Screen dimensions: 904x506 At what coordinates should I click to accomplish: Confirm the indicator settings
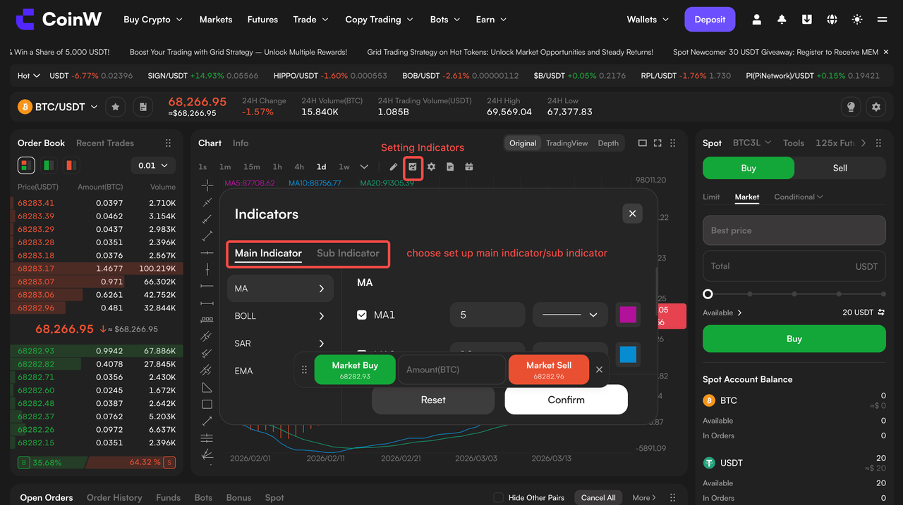point(566,400)
